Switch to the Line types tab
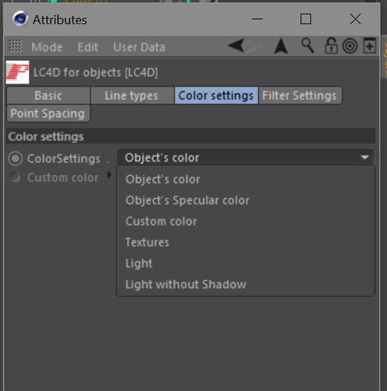 click(132, 96)
